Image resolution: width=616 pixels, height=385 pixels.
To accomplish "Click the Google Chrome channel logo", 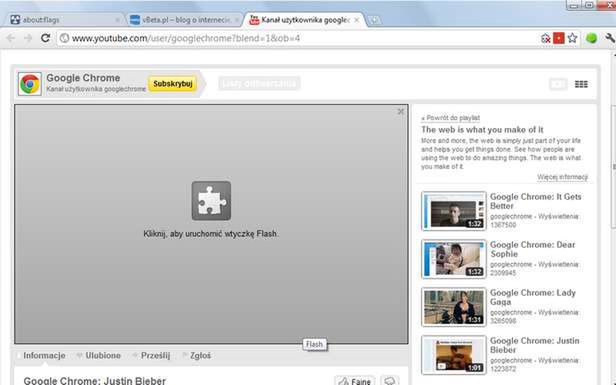I will [x=29, y=84].
